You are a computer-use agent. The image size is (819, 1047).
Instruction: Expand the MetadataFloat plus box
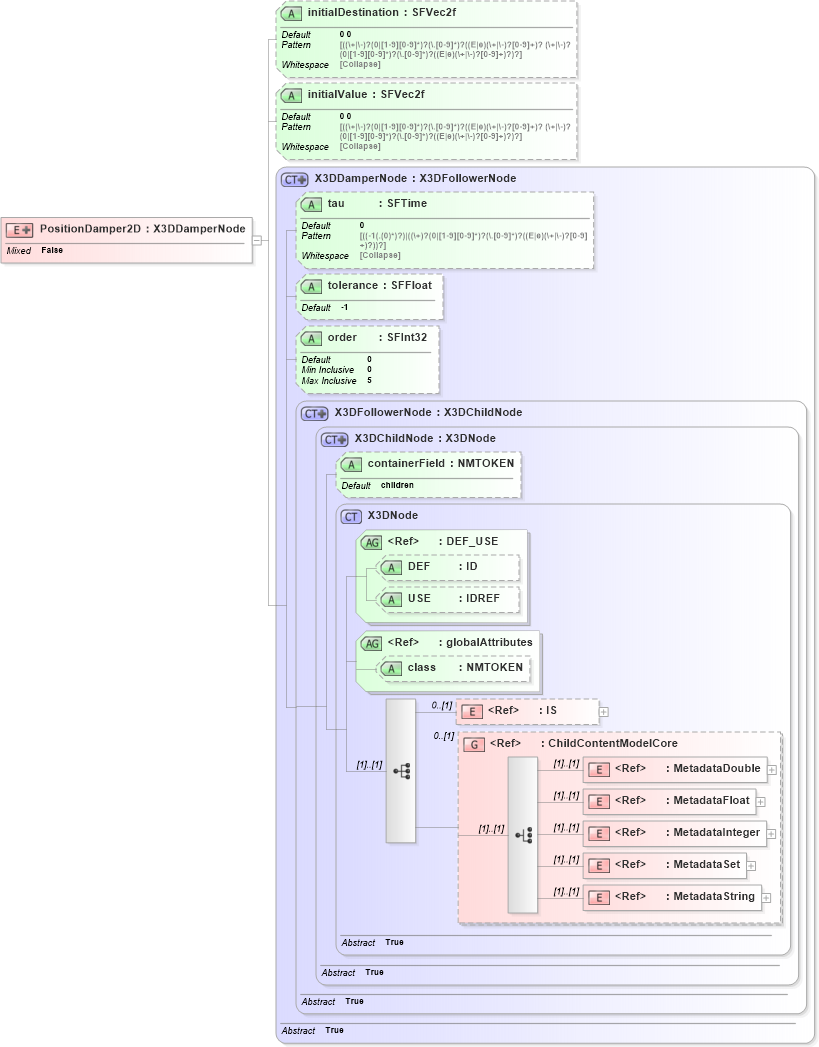[x=760, y=802]
